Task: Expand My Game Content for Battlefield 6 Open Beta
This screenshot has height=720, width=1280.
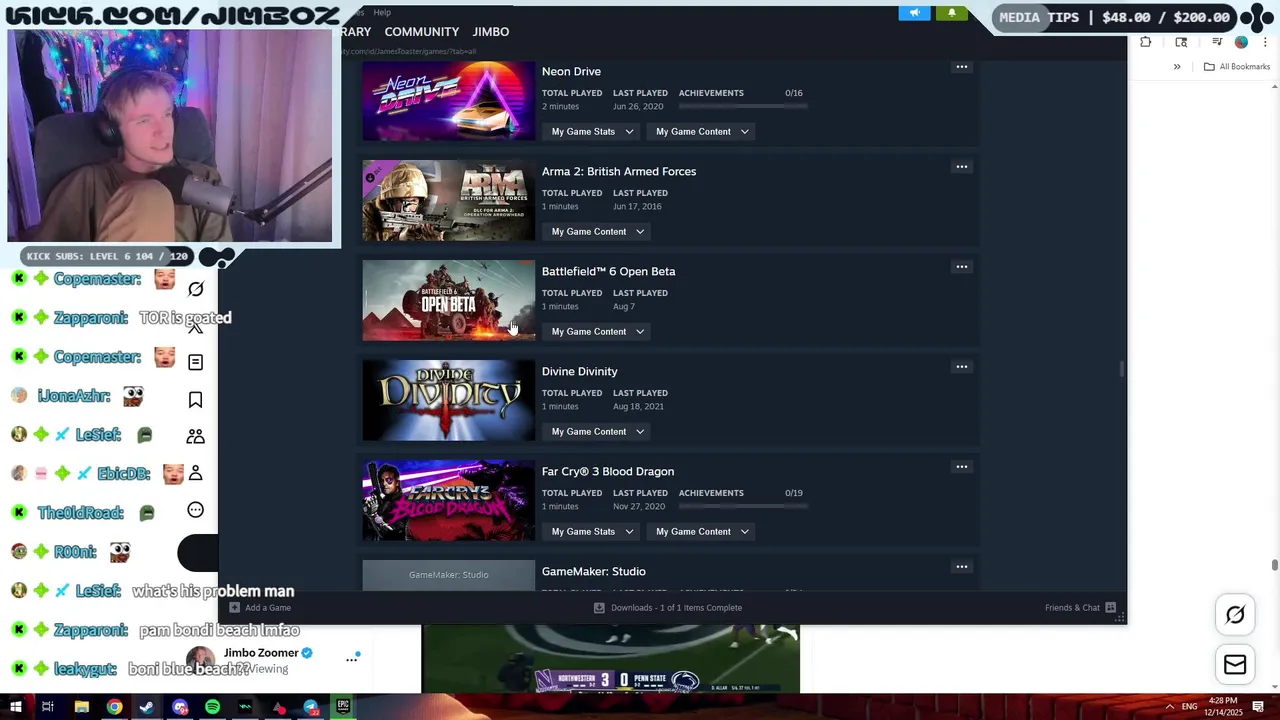Action: tap(598, 331)
